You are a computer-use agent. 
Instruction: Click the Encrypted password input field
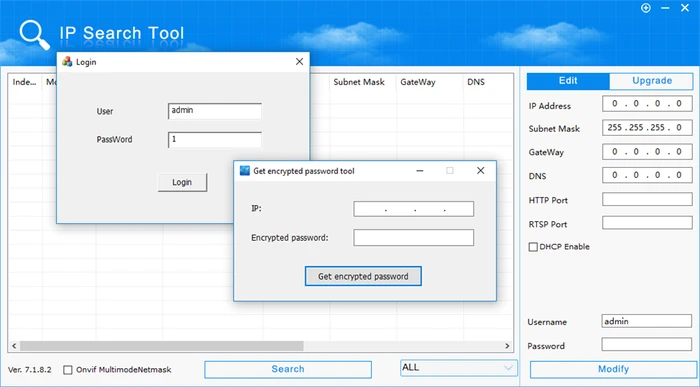coord(413,237)
